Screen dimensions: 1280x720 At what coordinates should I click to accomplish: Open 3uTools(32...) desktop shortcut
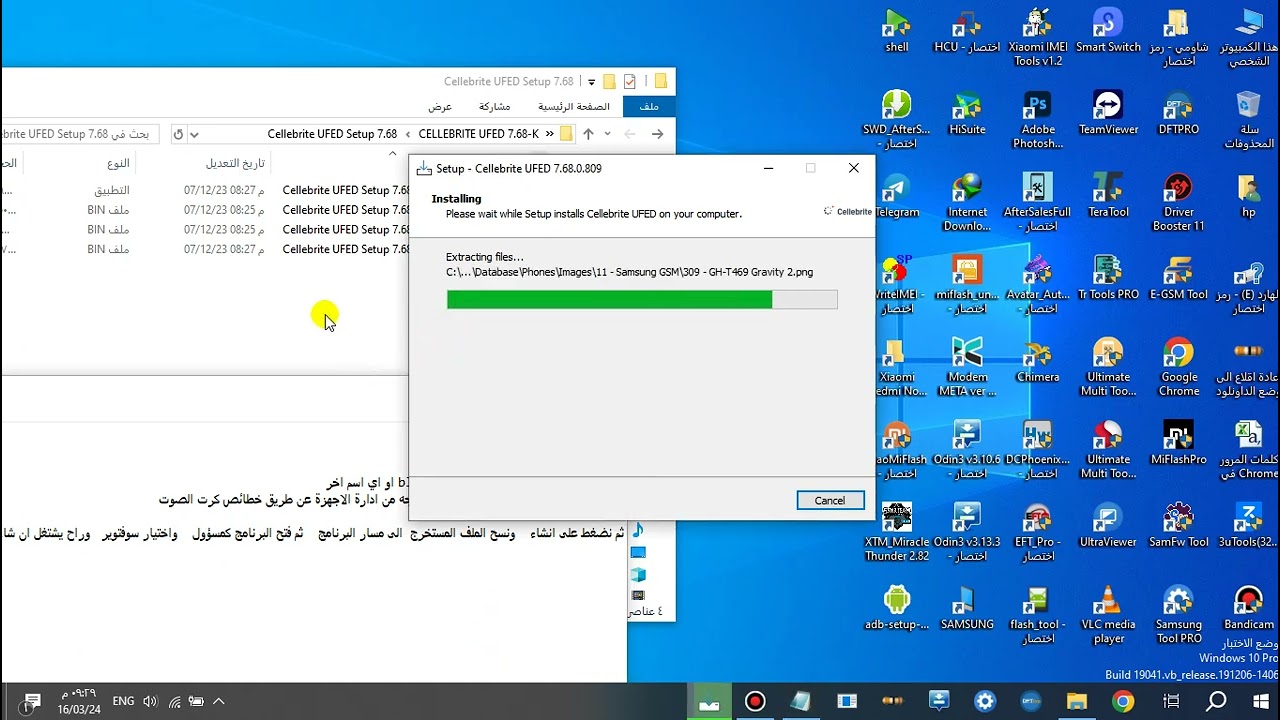[1249, 527]
